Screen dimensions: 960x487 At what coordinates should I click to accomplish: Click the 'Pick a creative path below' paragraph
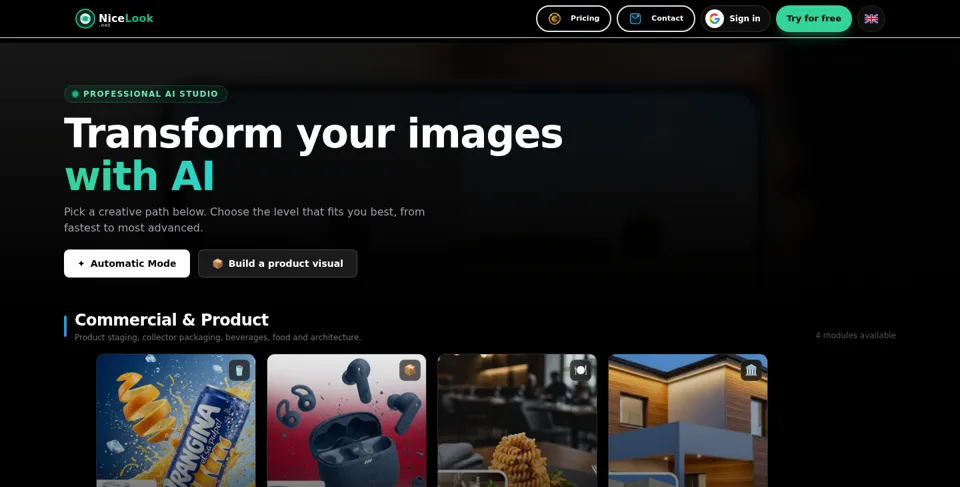[x=244, y=219]
